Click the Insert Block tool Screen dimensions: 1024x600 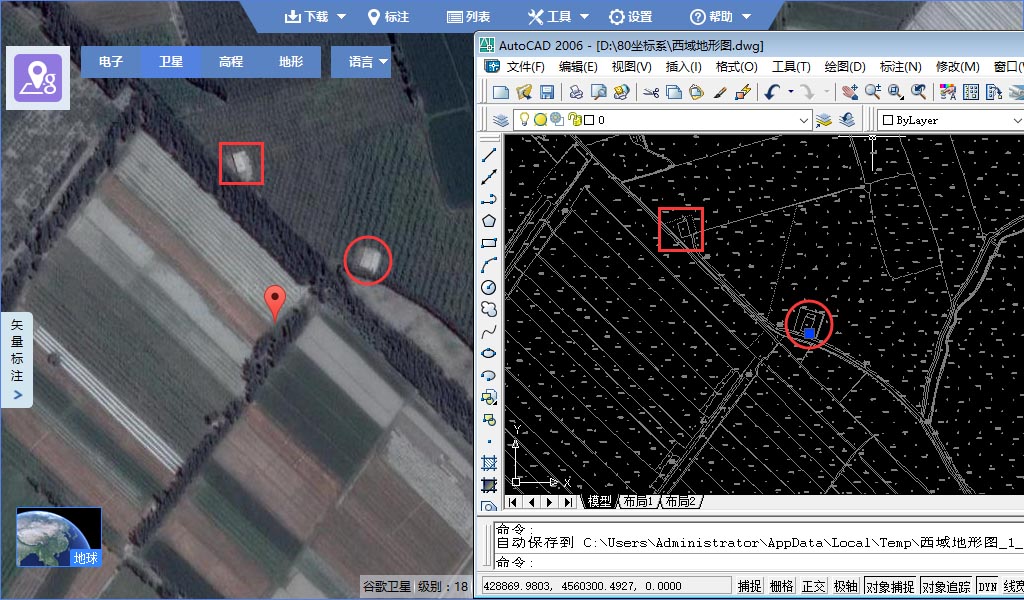(x=489, y=397)
